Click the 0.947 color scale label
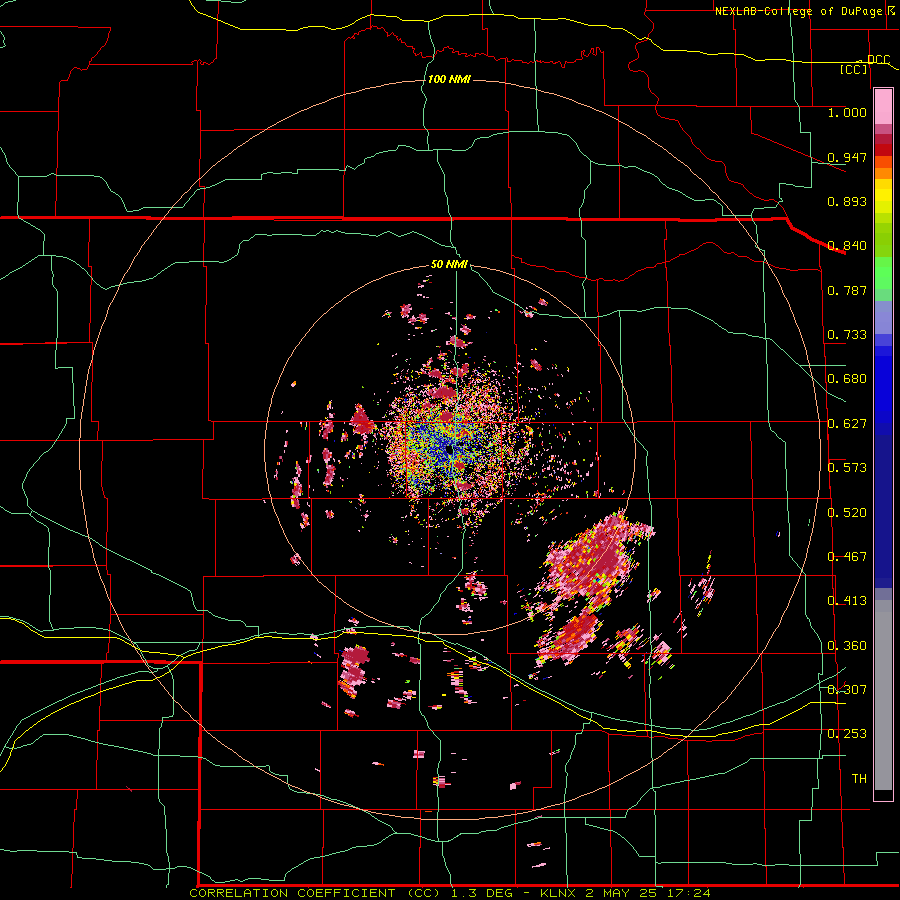The image size is (900, 900). pos(847,157)
